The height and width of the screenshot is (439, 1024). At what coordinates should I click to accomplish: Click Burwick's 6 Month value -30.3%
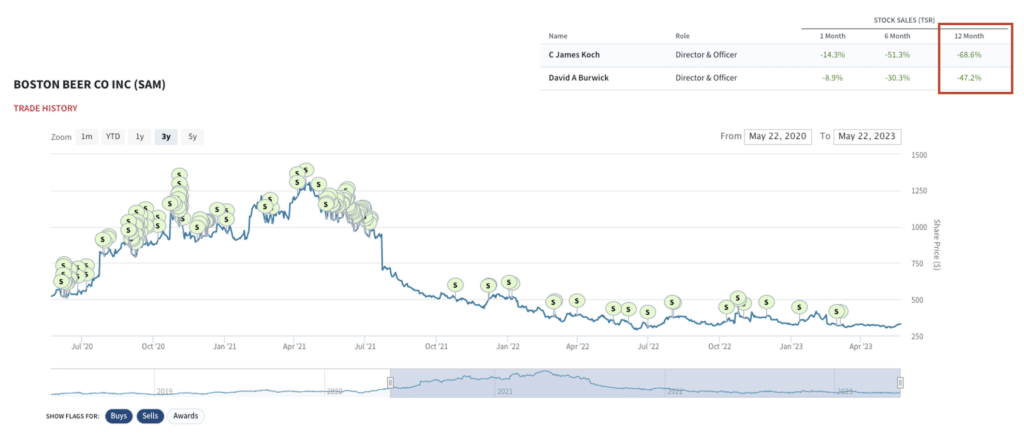(x=899, y=78)
